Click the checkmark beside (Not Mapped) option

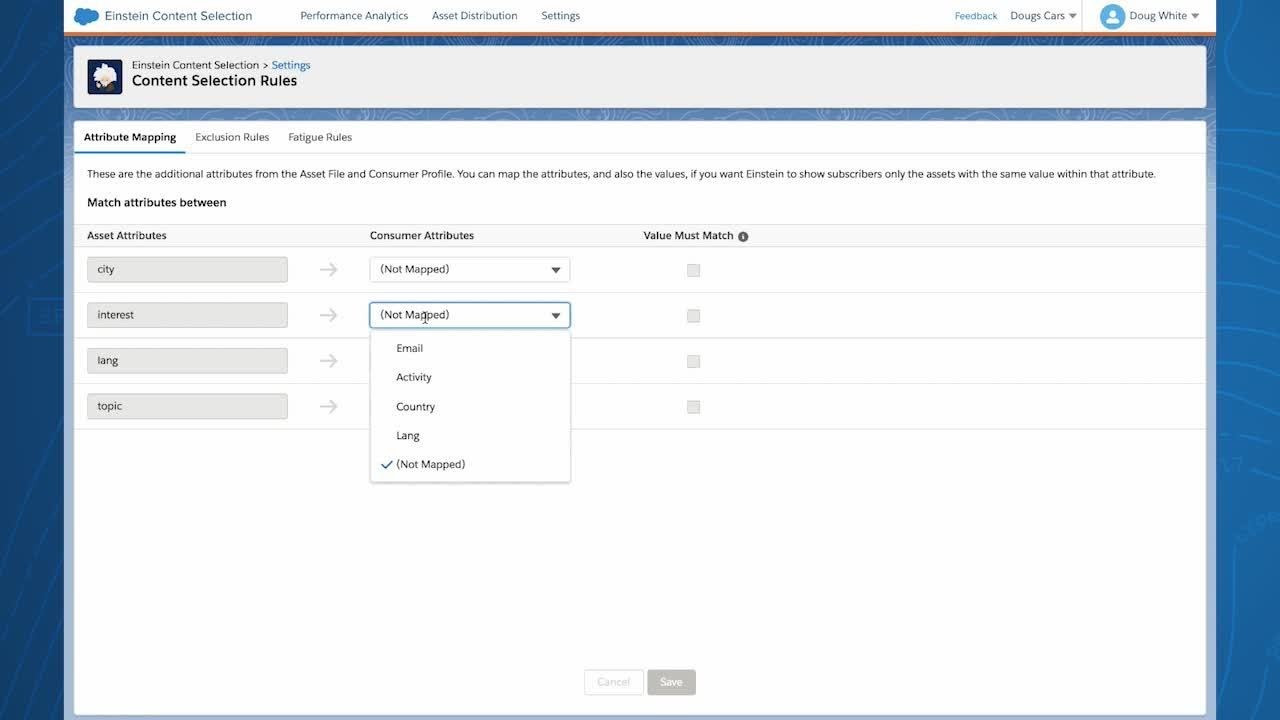point(386,465)
